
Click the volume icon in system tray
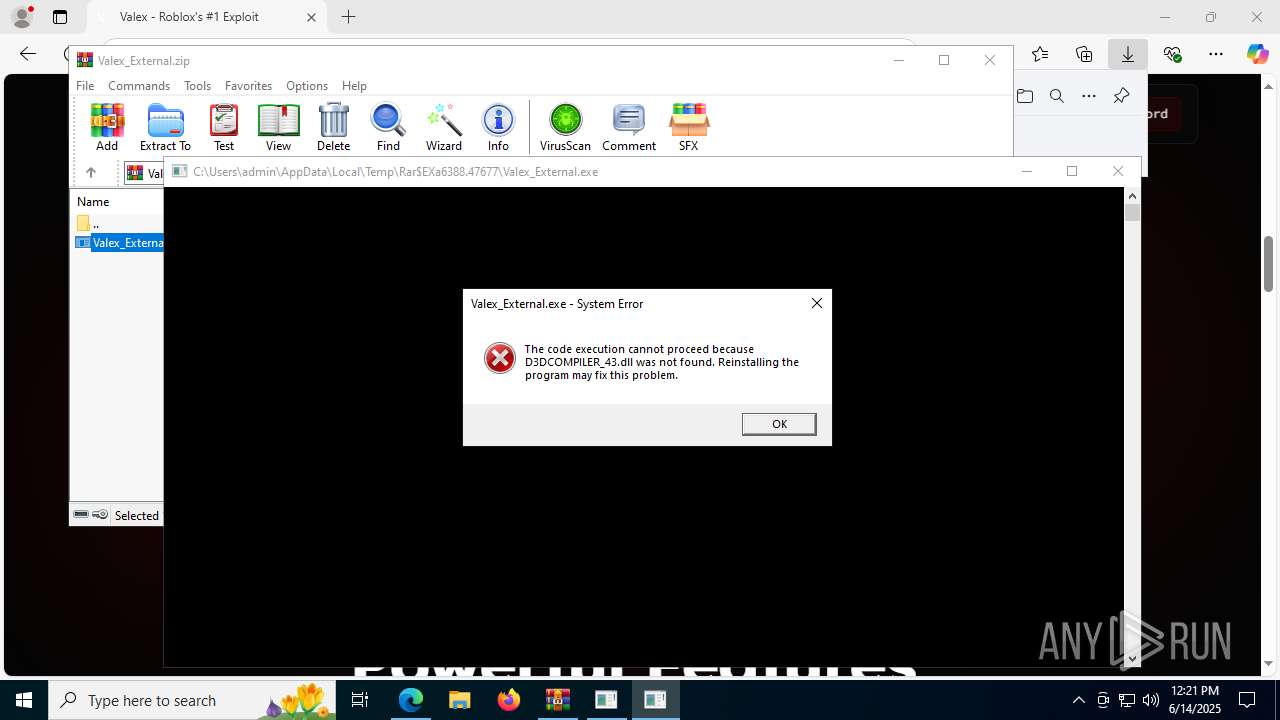[1150, 700]
